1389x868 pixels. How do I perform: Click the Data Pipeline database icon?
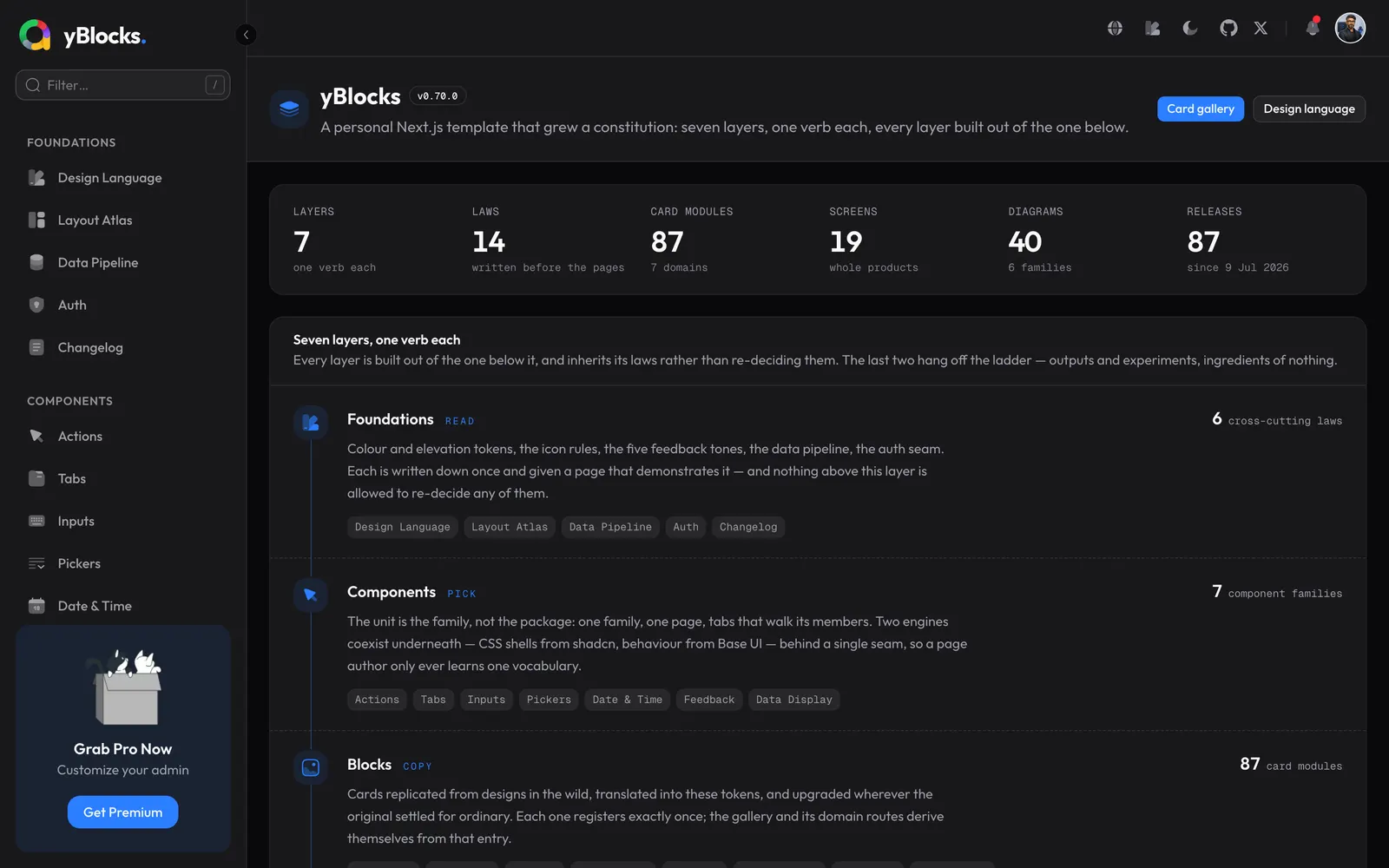36,263
